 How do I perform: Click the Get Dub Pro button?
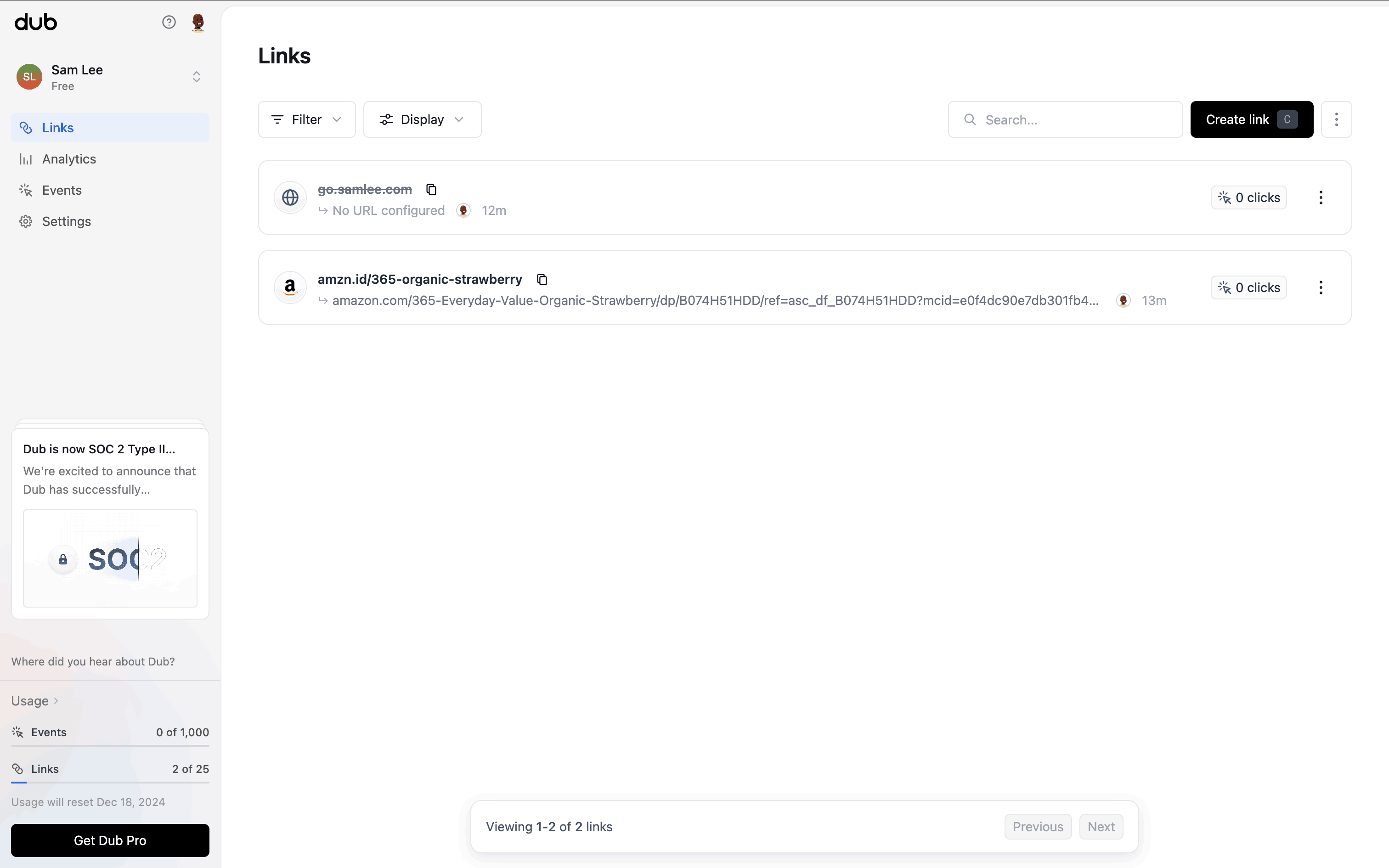coord(110,840)
